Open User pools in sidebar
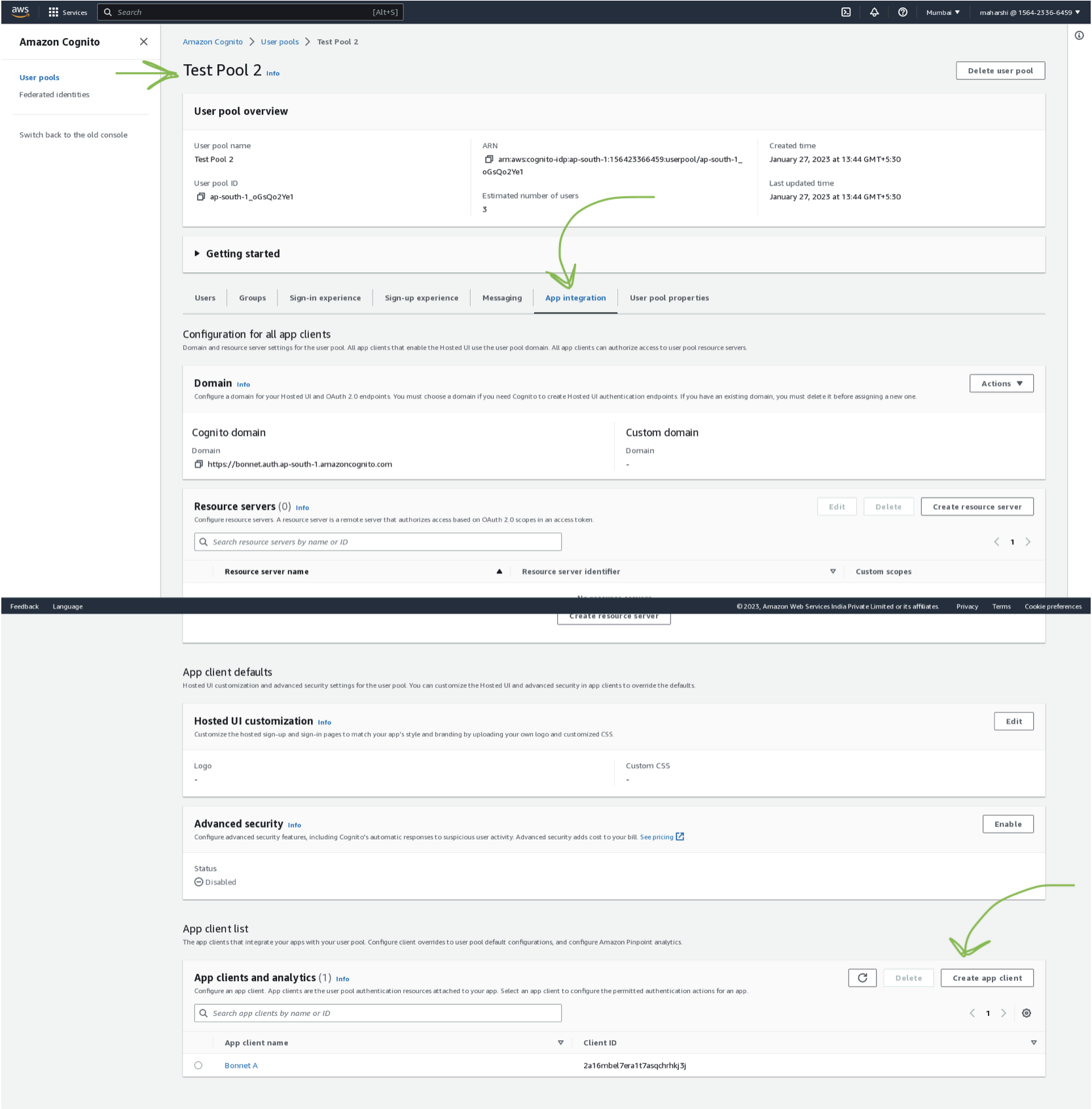 coord(39,77)
